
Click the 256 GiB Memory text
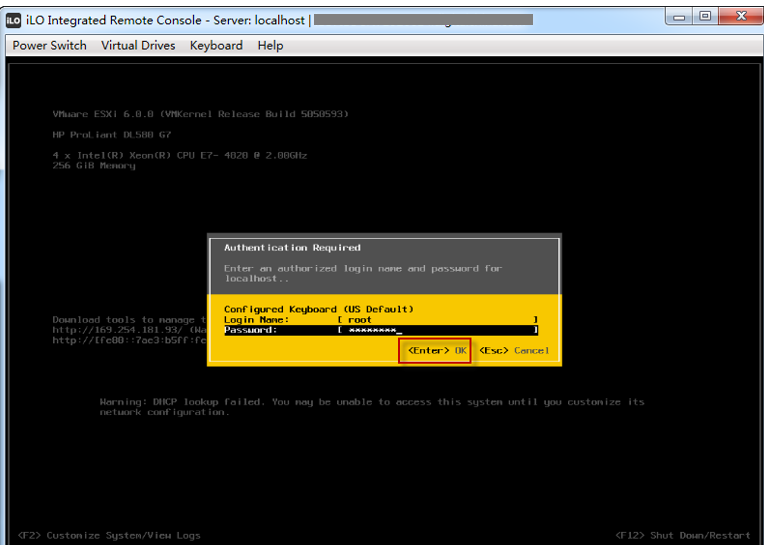[94, 166]
